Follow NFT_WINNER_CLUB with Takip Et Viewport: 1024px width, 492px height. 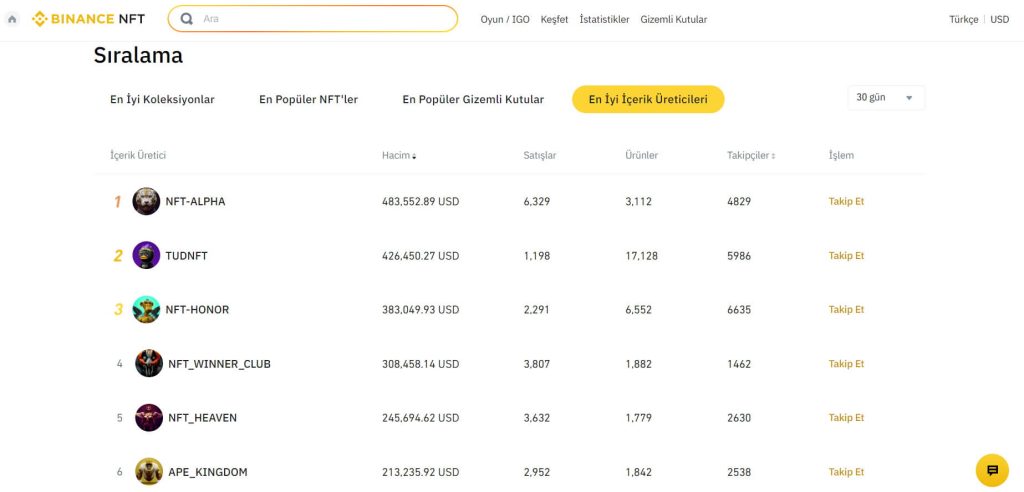coord(846,364)
